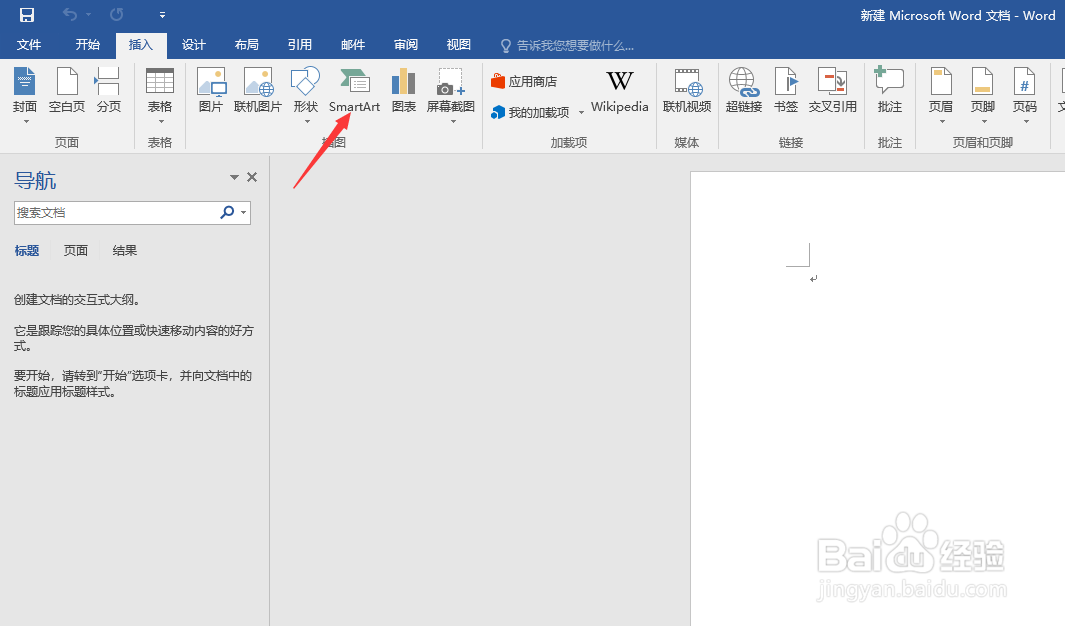The image size is (1065, 626).
Task: Add a bookmark with 书签
Action: click(786, 90)
